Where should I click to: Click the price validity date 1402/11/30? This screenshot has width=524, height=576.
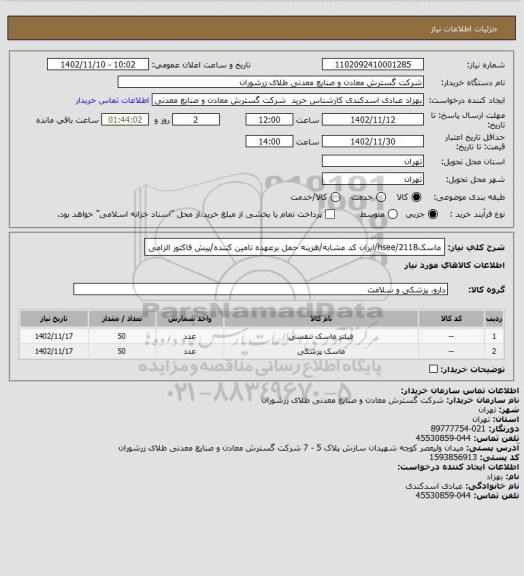tap(373, 141)
